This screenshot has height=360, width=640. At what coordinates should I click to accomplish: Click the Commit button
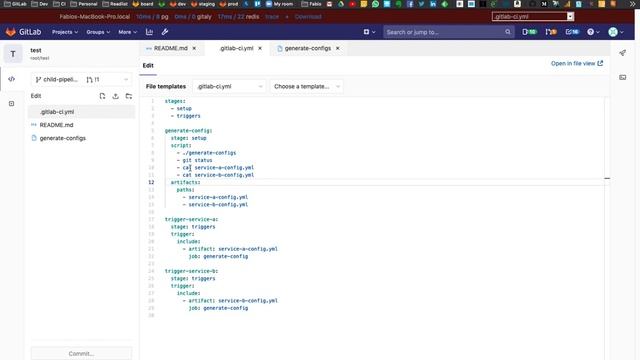pyautogui.click(x=81, y=353)
